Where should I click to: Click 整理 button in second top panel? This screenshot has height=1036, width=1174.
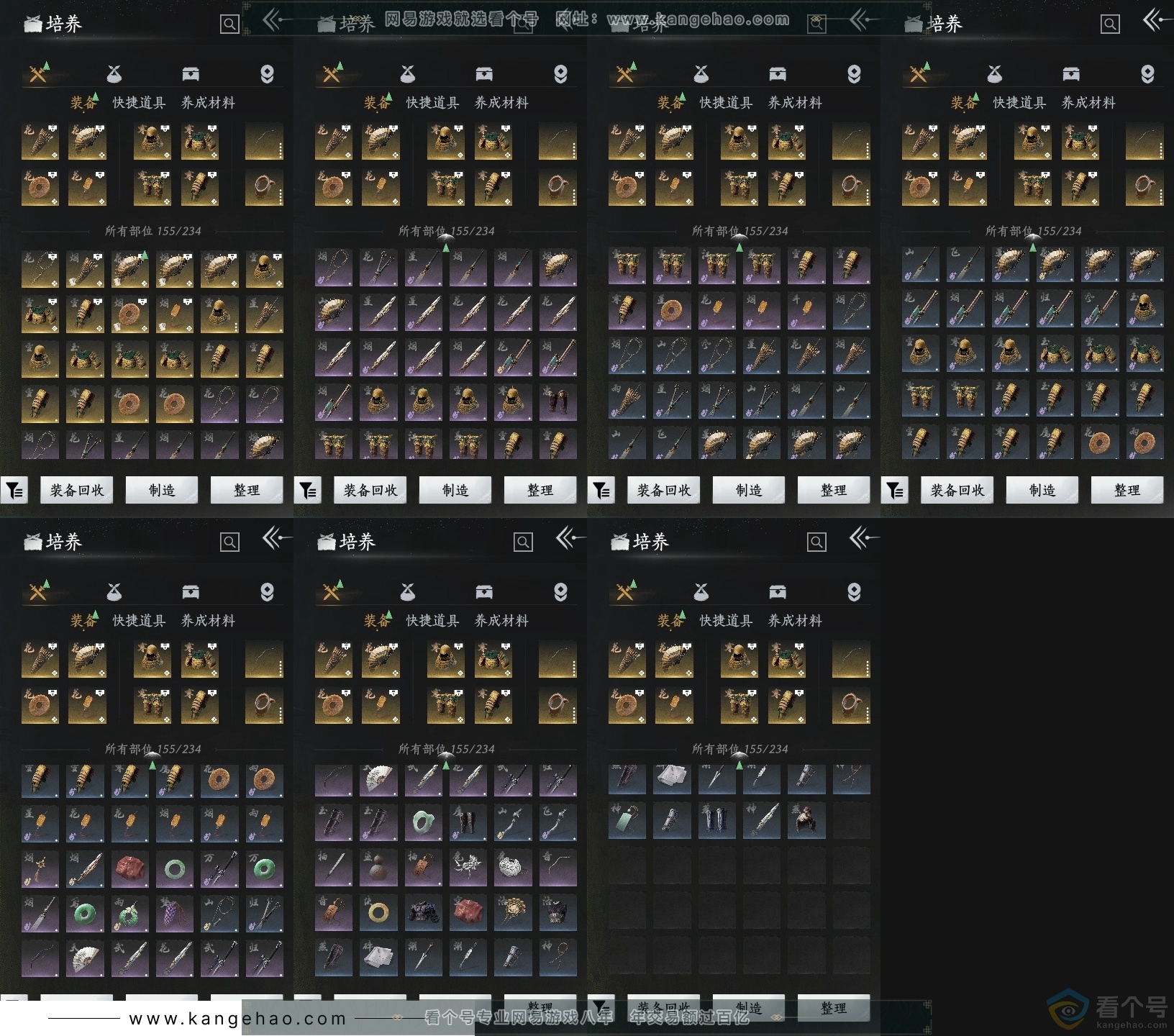tap(540, 491)
